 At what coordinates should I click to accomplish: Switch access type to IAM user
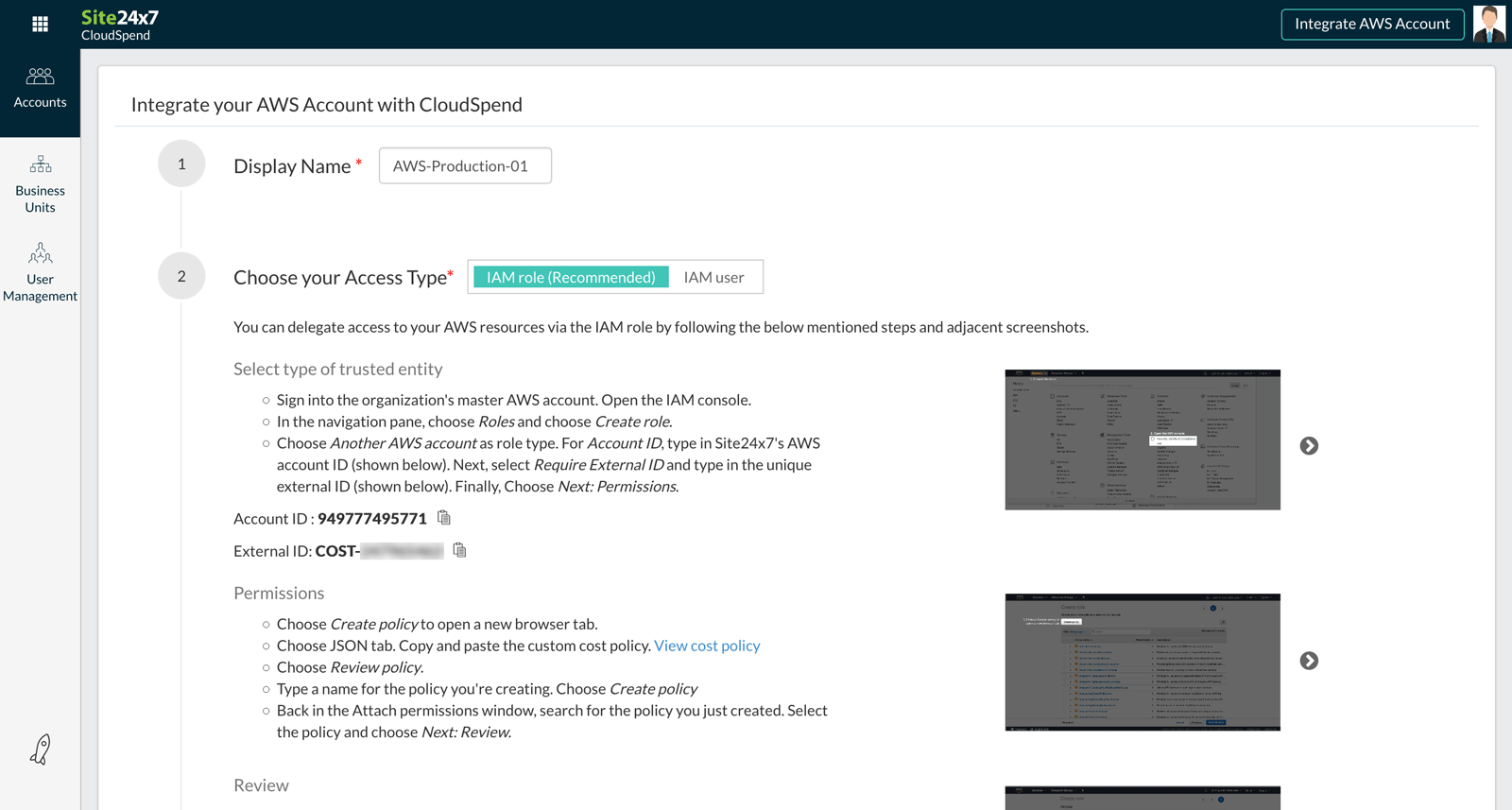click(x=713, y=277)
